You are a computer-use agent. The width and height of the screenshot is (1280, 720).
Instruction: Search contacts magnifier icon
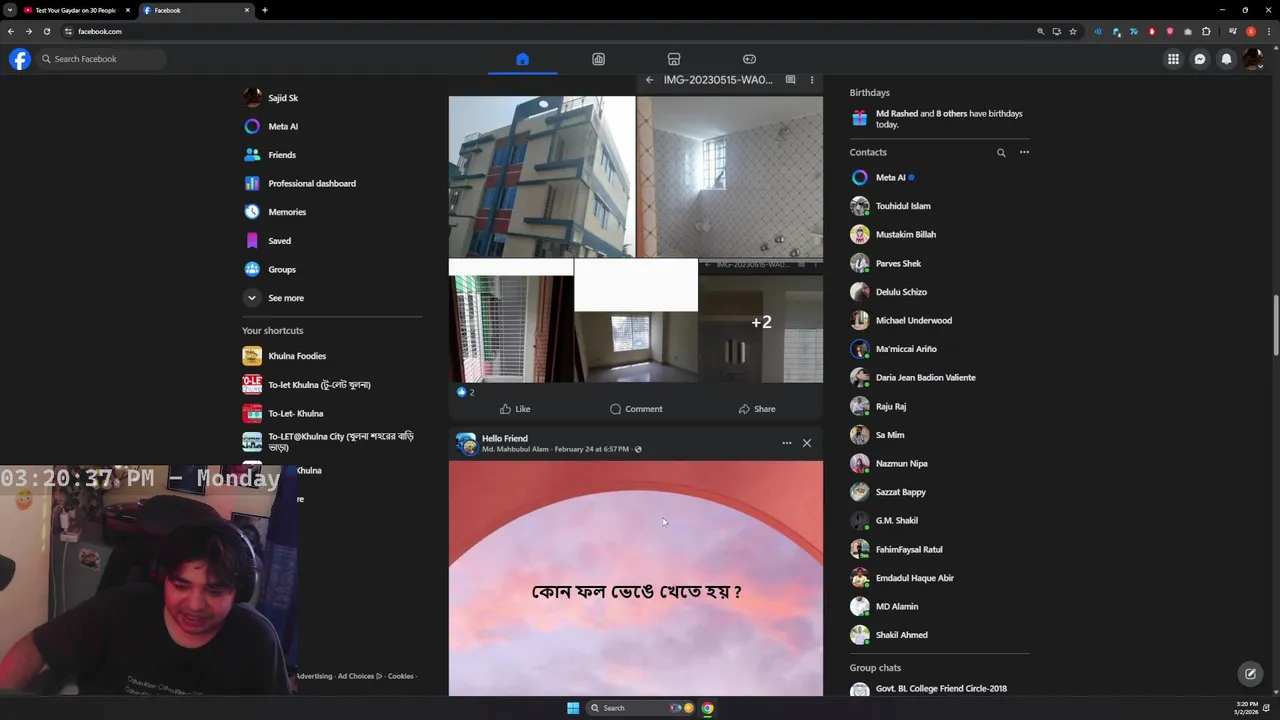[1001, 152]
